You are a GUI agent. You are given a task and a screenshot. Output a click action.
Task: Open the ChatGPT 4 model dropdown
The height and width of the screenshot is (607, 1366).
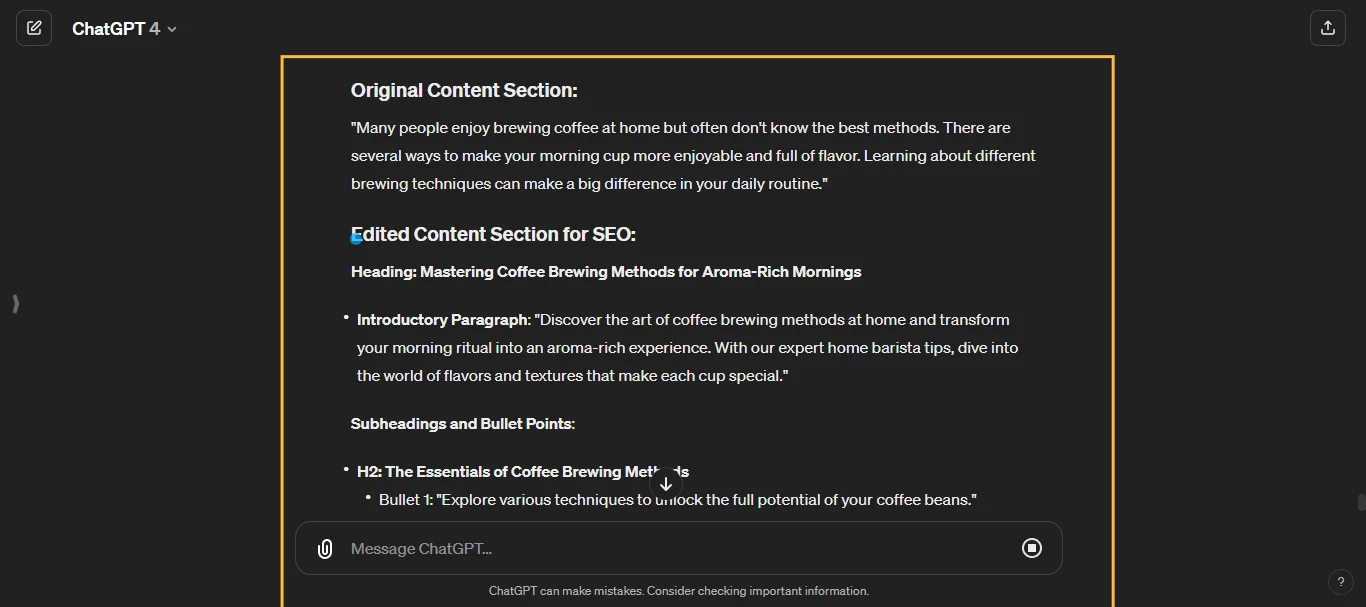(x=125, y=28)
